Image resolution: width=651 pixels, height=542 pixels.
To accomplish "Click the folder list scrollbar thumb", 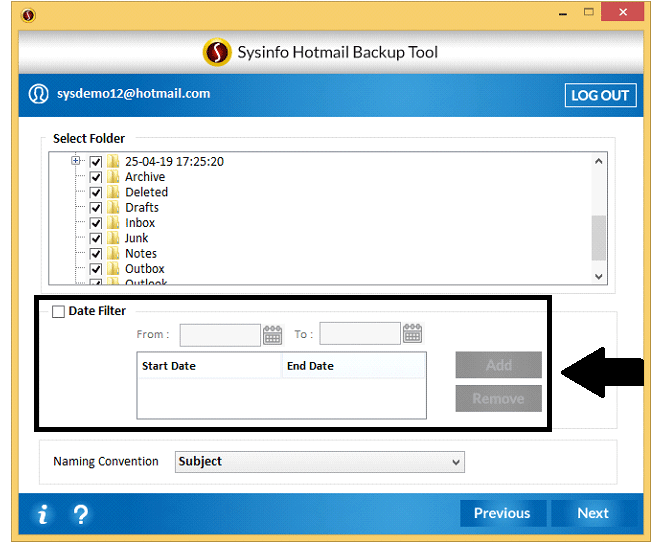I will [x=598, y=238].
